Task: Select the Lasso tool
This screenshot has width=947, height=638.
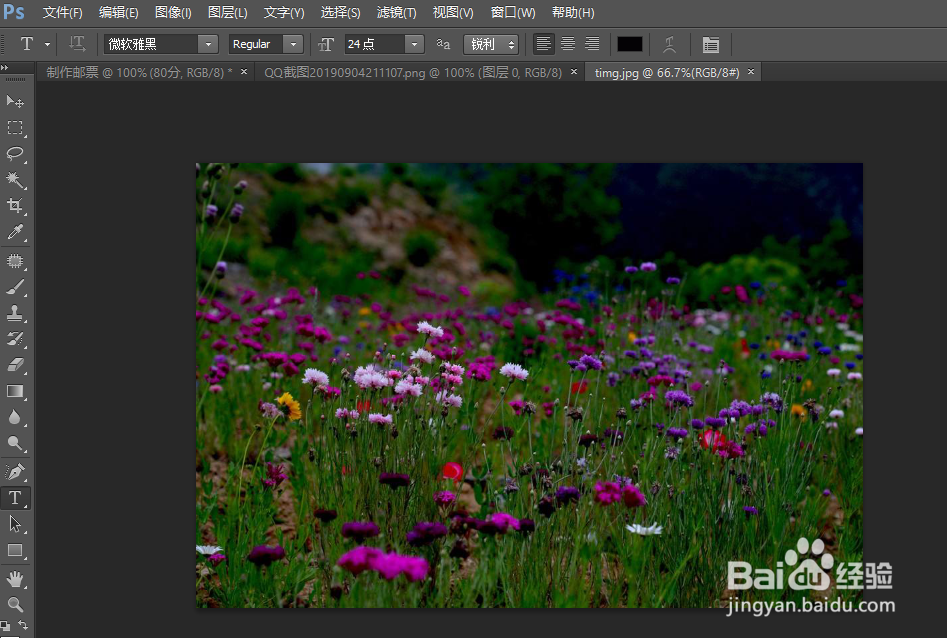Action: click(x=15, y=153)
